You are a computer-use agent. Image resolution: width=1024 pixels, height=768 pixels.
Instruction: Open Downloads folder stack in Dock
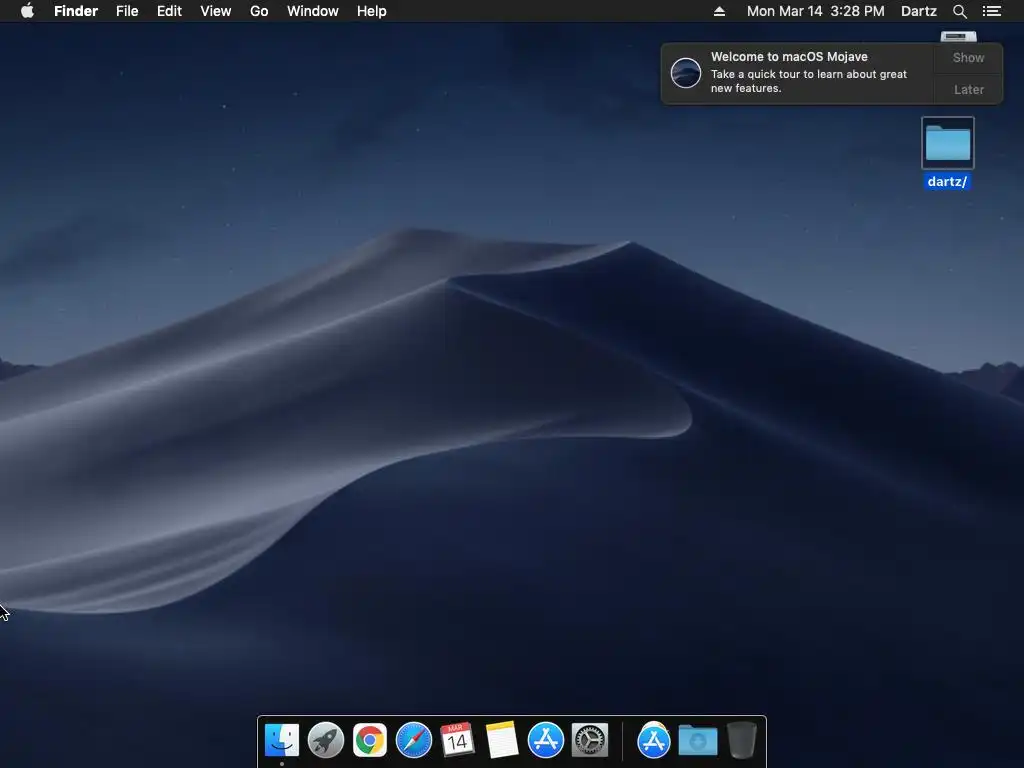(x=697, y=740)
